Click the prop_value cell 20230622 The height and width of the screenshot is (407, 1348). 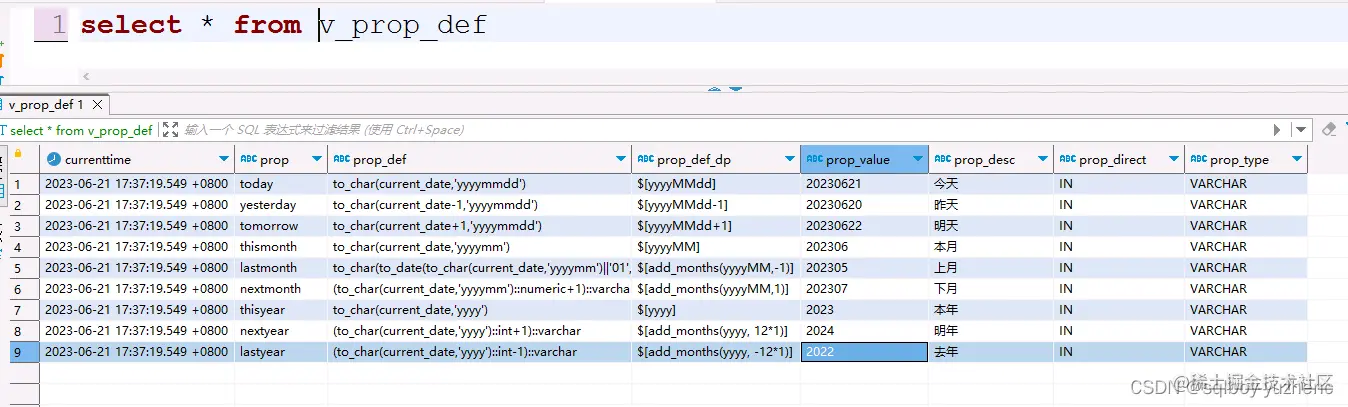[864, 226]
